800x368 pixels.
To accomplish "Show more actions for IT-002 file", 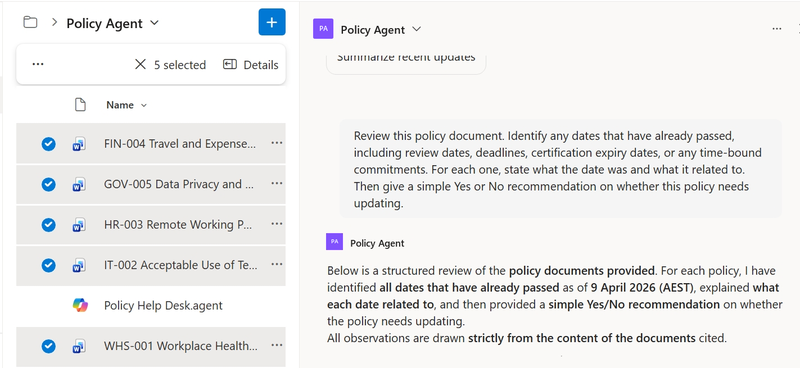I will (277, 264).
